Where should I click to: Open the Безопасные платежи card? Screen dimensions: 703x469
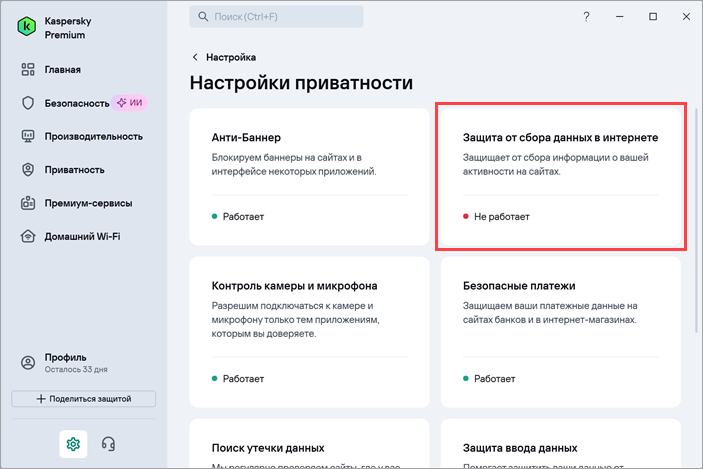[x=560, y=332]
